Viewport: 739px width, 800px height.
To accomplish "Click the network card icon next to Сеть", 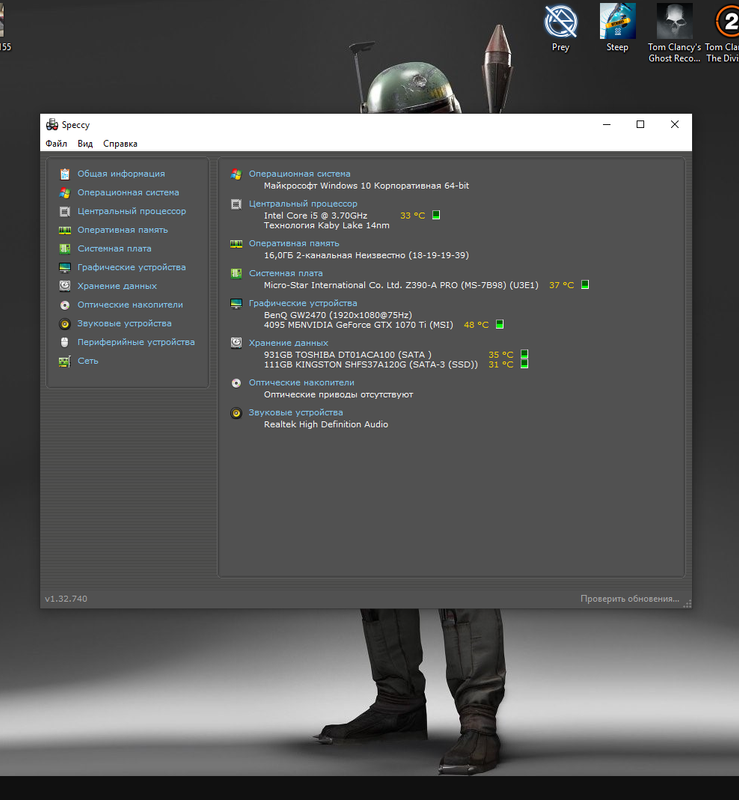I will coord(65,361).
